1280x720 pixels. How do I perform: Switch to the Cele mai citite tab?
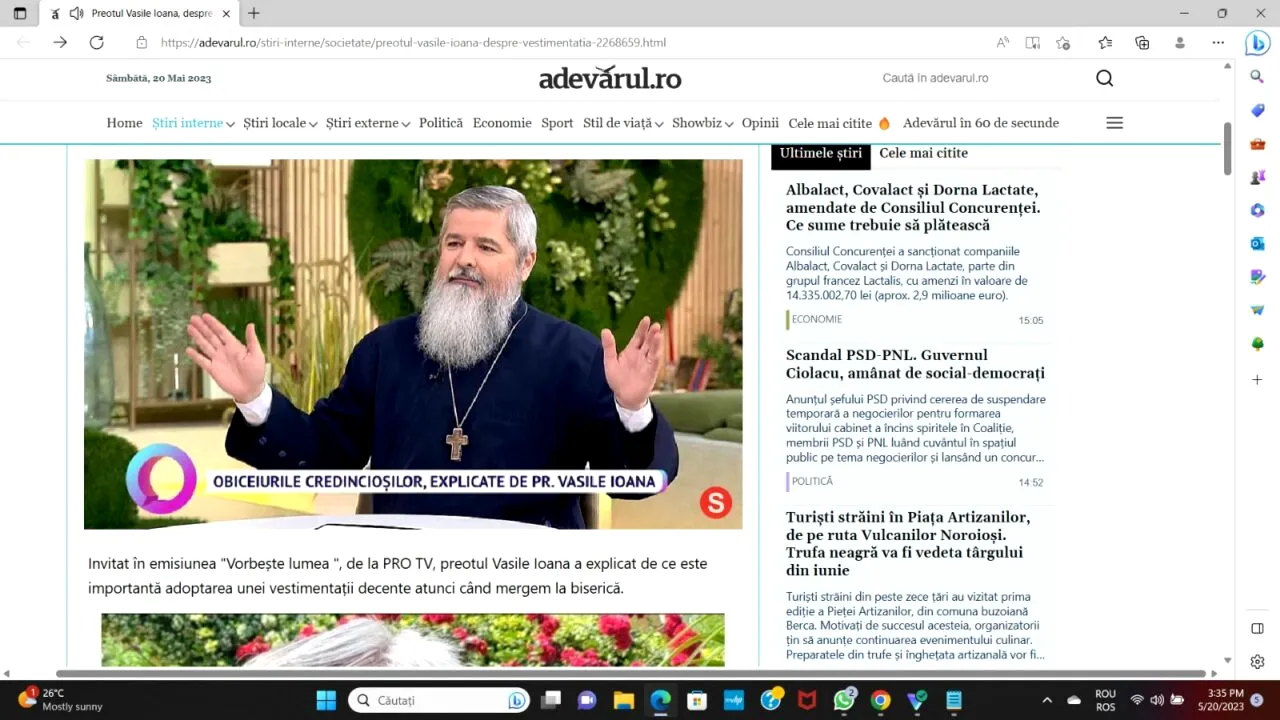(923, 153)
